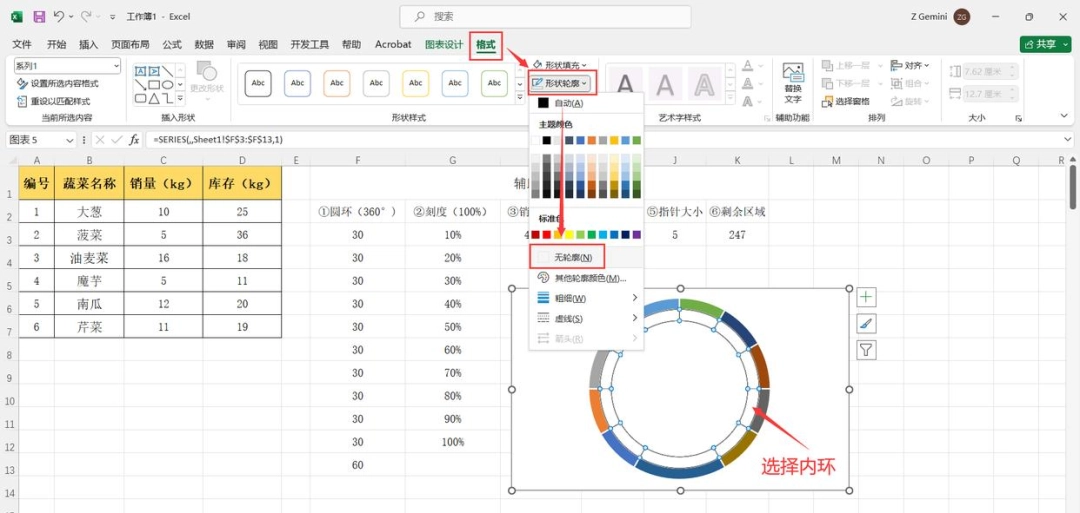Viewport: 1080px width, 513px height.
Task: Switch to the Format (格式) tab
Action: [486, 45]
